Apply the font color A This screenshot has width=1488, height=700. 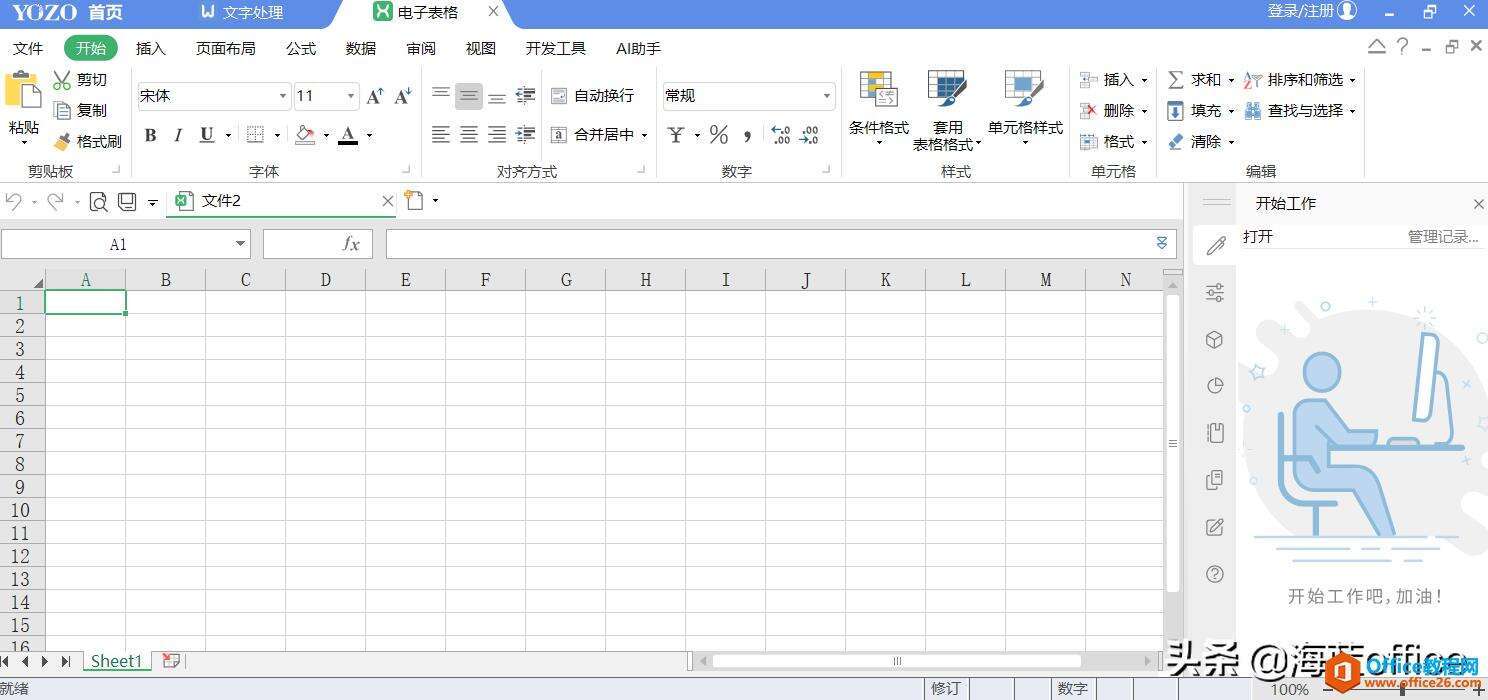click(348, 135)
